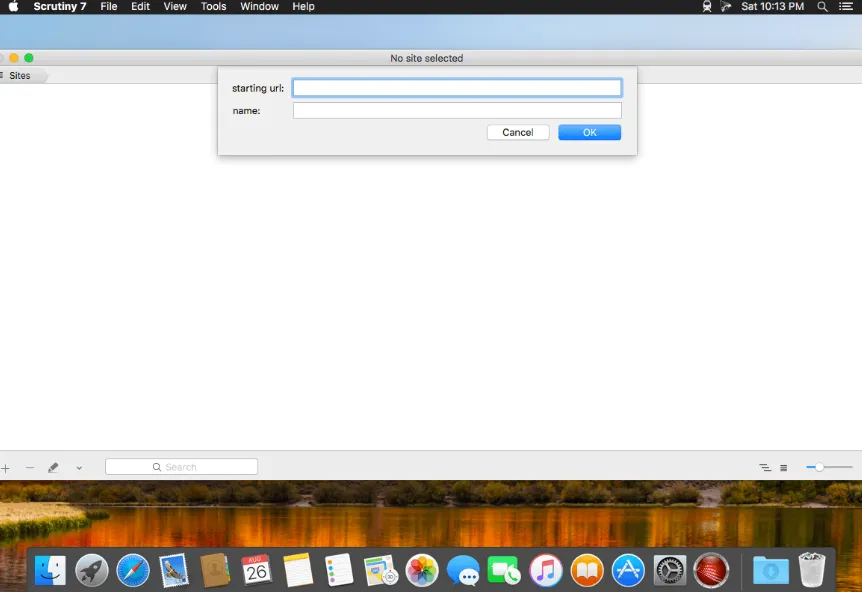Click into the starting url field

(457, 88)
